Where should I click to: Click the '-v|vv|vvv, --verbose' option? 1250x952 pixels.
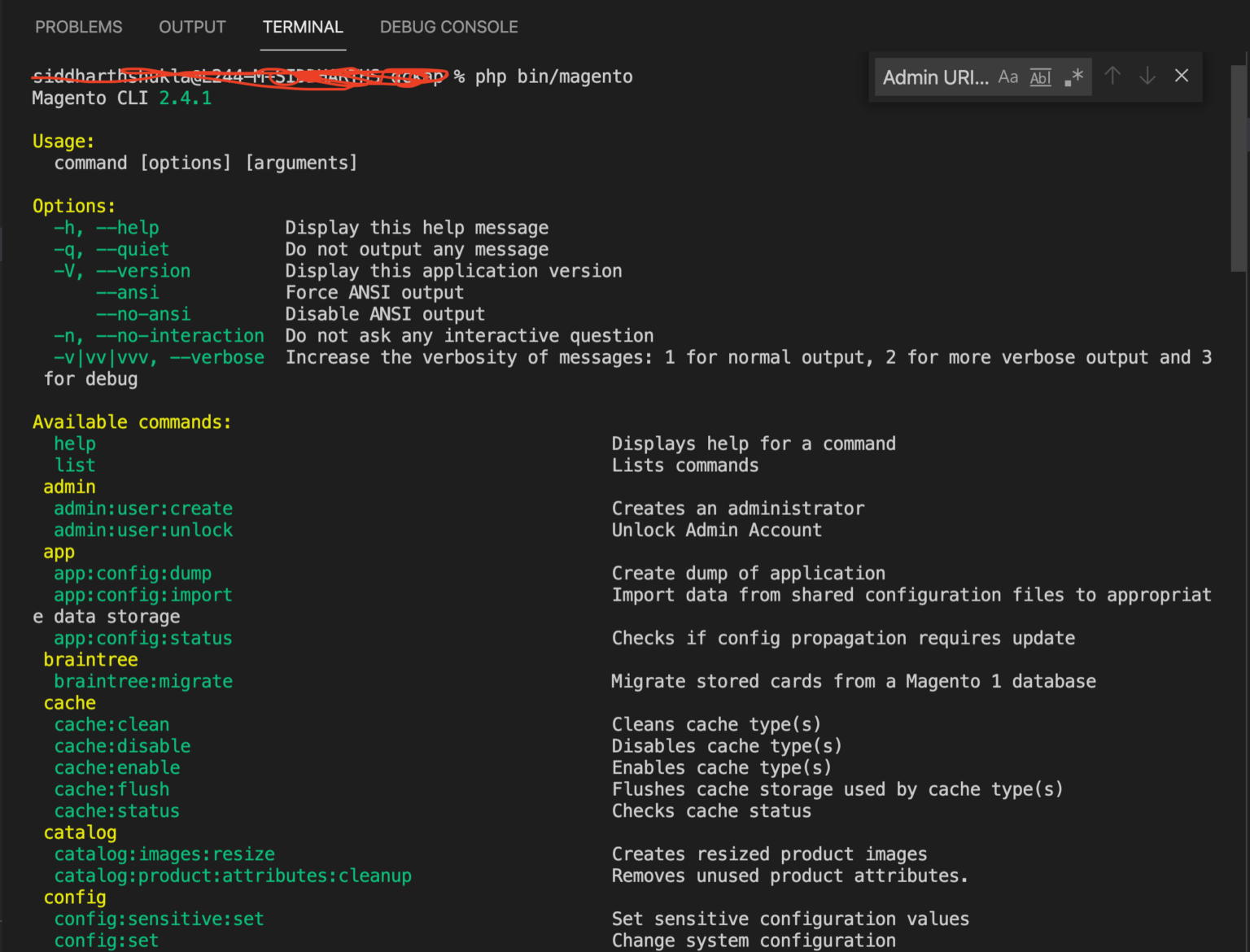point(159,357)
